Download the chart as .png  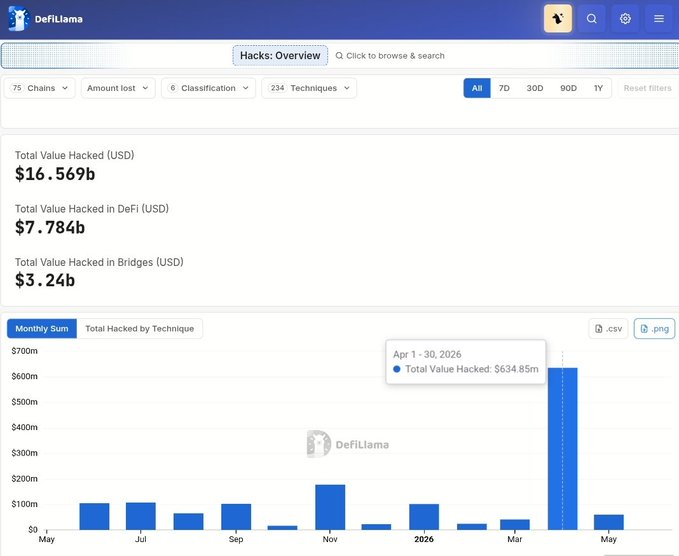click(x=654, y=329)
